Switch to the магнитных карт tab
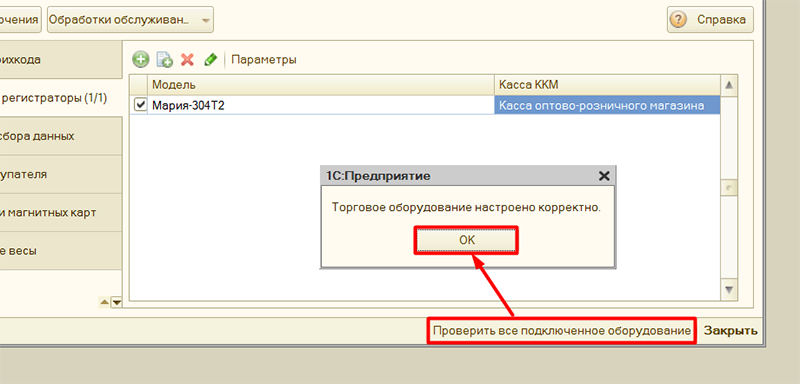The height and width of the screenshot is (384, 800). [61, 213]
